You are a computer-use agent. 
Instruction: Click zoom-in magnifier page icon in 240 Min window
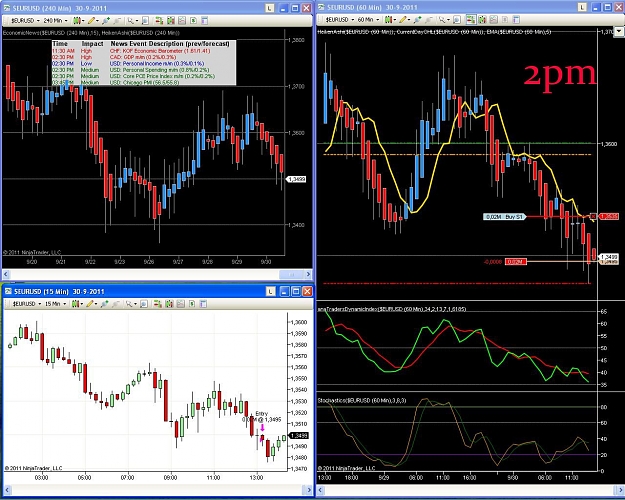pyautogui.click(x=145, y=20)
